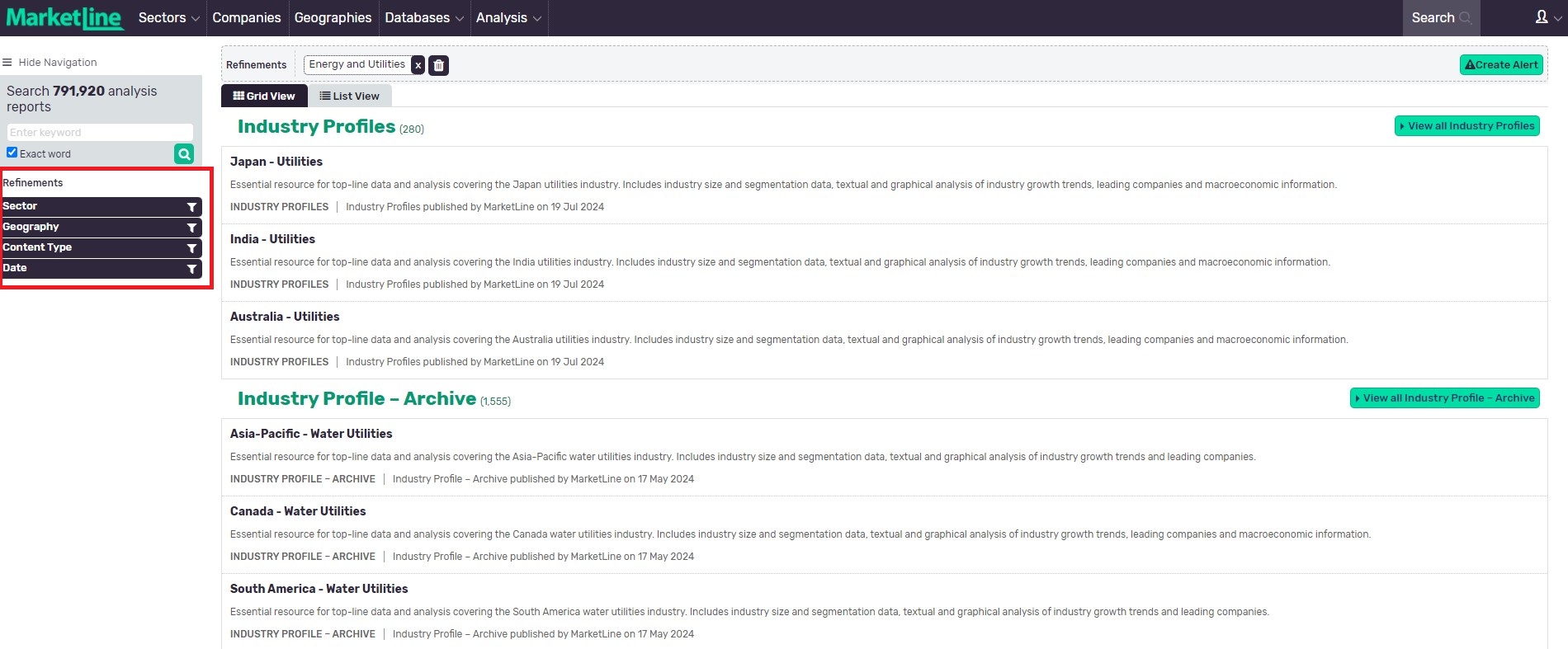1568x649 pixels.
Task: Select the Grid View tab
Action: coord(264,96)
